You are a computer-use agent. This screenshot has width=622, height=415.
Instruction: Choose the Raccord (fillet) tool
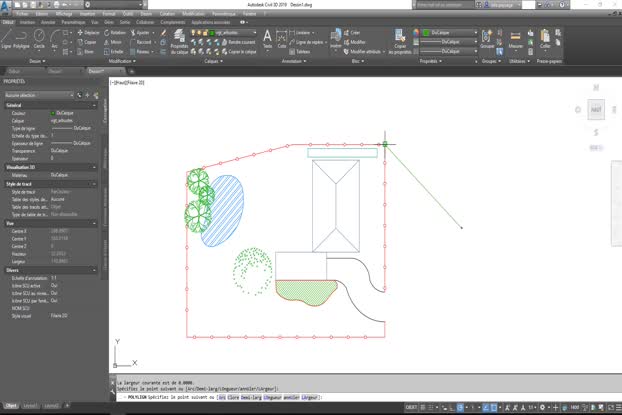pos(142,42)
